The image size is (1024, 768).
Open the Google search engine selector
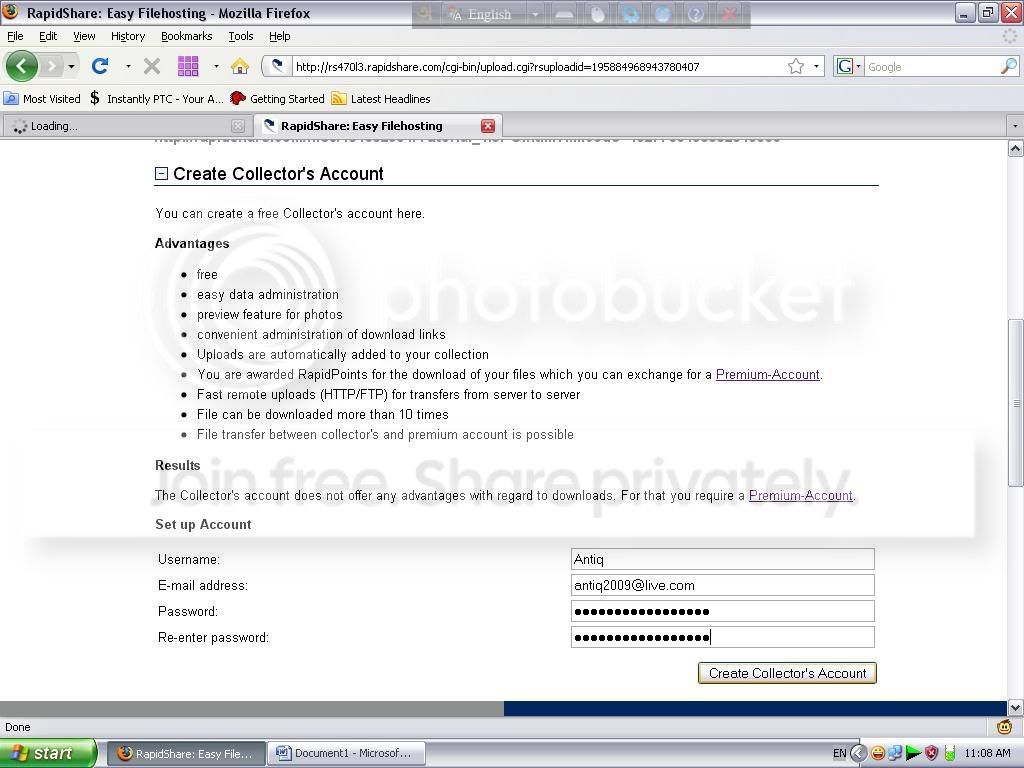coord(848,67)
